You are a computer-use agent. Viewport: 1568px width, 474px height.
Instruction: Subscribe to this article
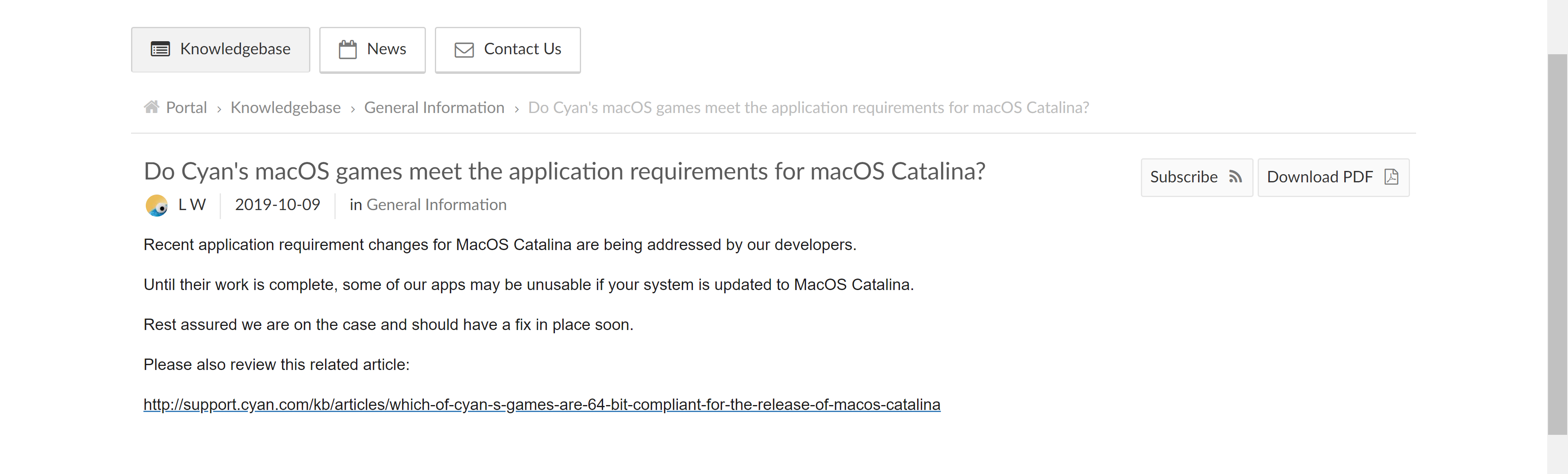tap(1196, 177)
